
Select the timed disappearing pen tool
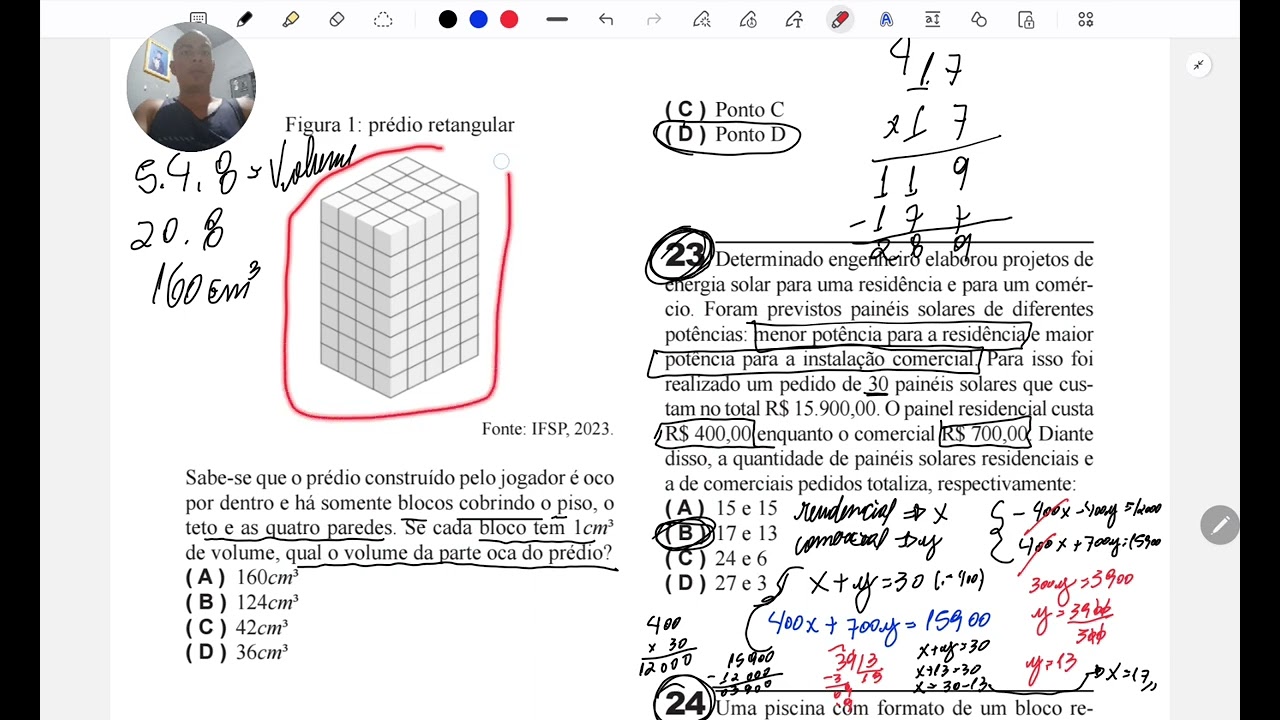(x=748, y=19)
